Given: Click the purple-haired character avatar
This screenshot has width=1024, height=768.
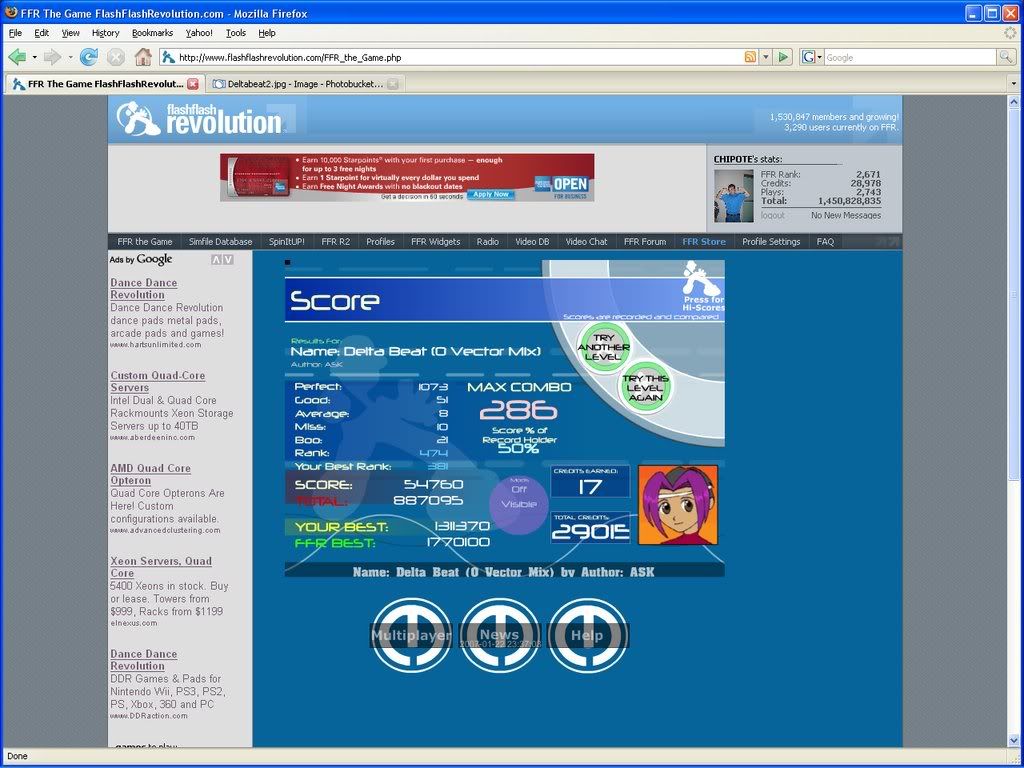Looking at the screenshot, I should [x=677, y=505].
